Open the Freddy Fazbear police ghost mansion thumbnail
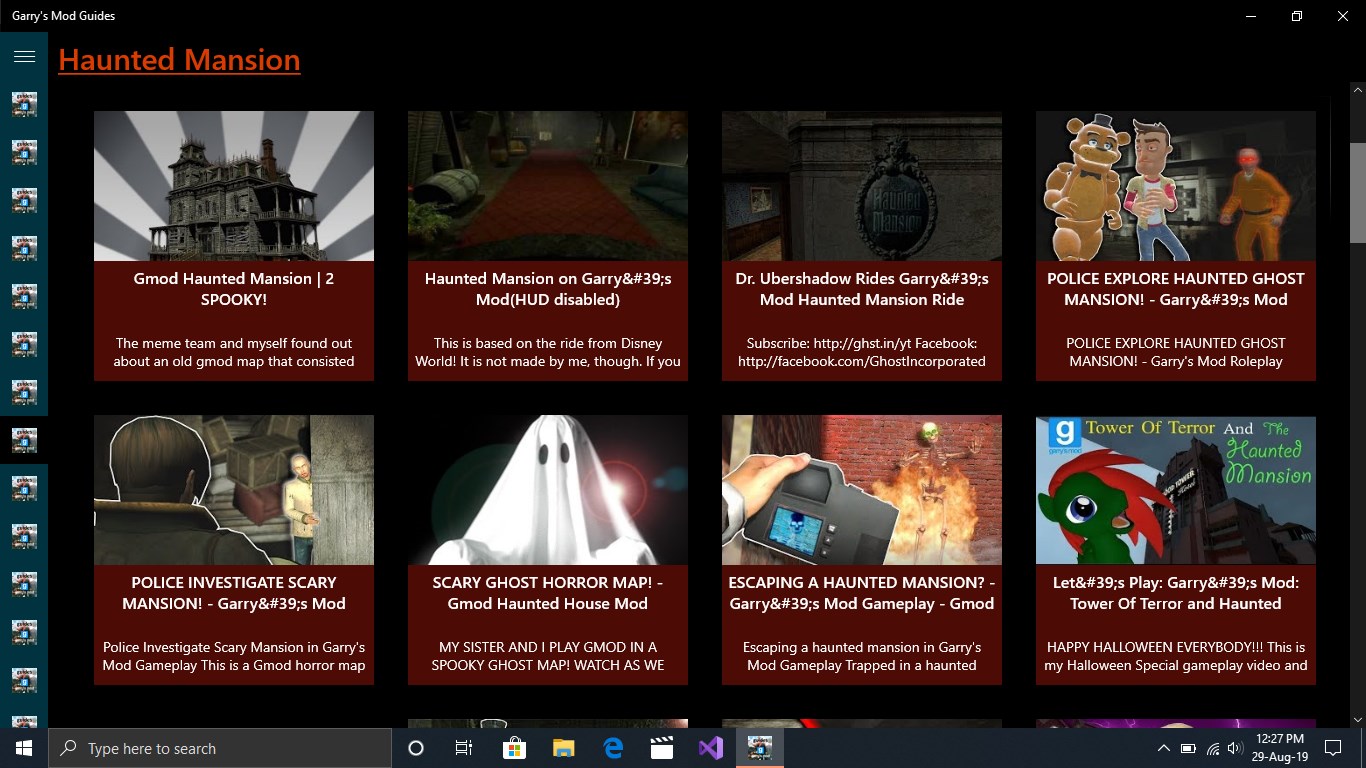The height and width of the screenshot is (768, 1366). pos(1176,186)
